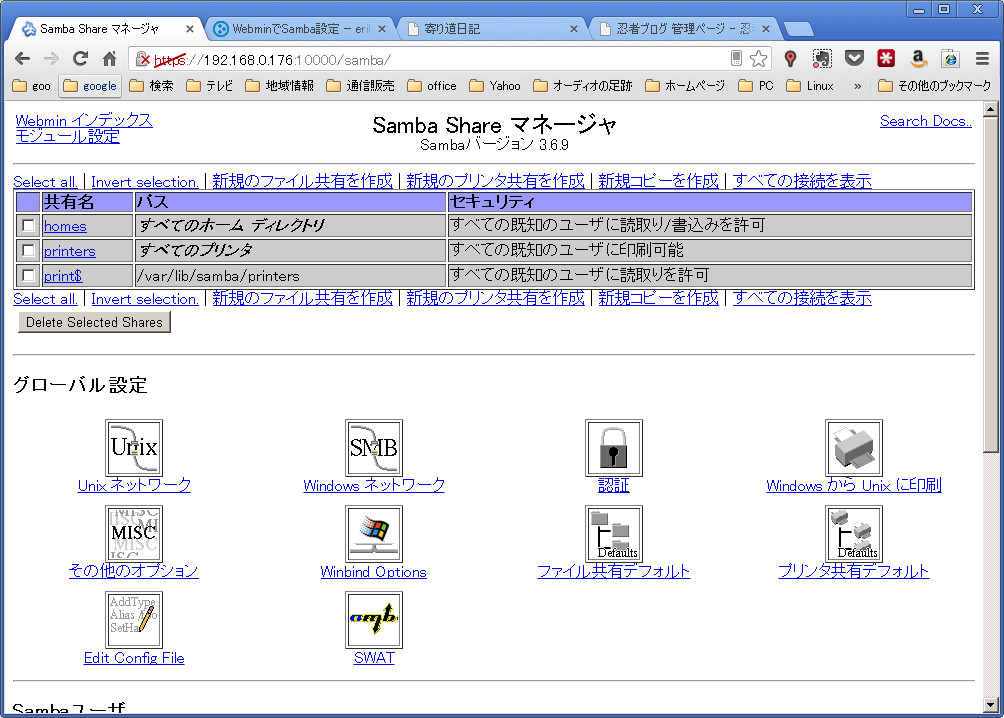Click the Pocket extension icon
This screenshot has height=718, width=1004.
click(x=854, y=59)
